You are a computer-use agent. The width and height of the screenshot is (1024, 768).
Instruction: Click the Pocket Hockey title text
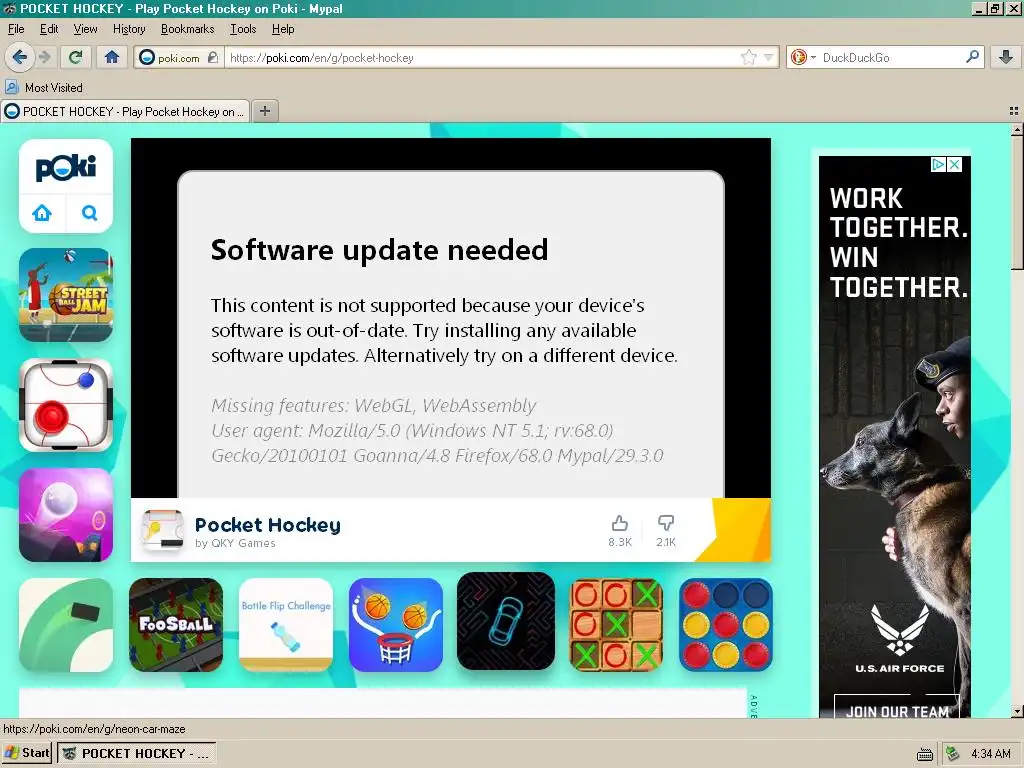[x=268, y=525]
